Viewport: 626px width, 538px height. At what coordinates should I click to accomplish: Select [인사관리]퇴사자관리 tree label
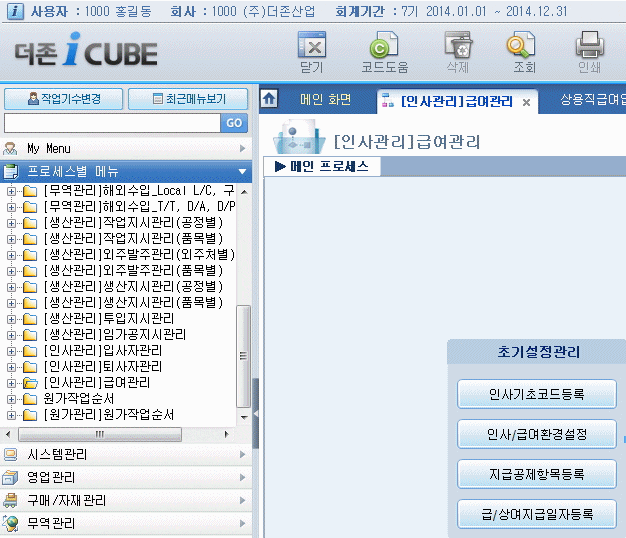pyautogui.click(x=103, y=367)
